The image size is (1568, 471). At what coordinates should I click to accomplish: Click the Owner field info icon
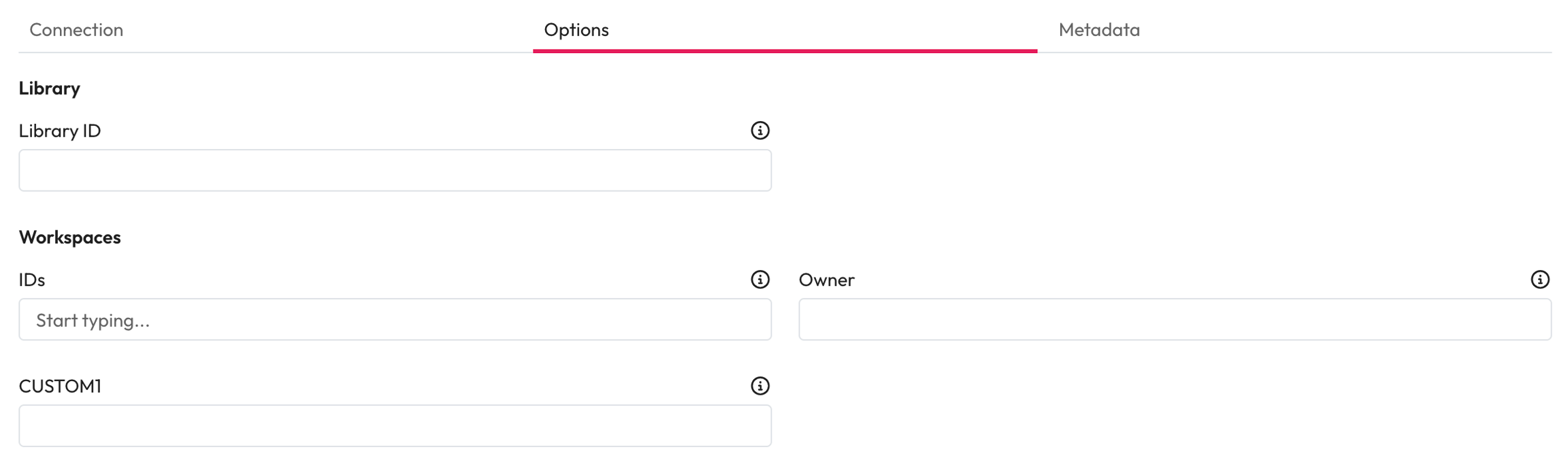point(1539,279)
